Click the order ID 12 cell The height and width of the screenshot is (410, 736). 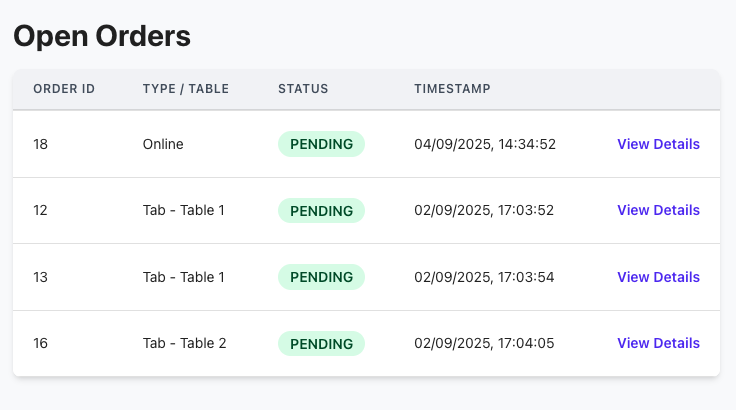tap(40, 210)
